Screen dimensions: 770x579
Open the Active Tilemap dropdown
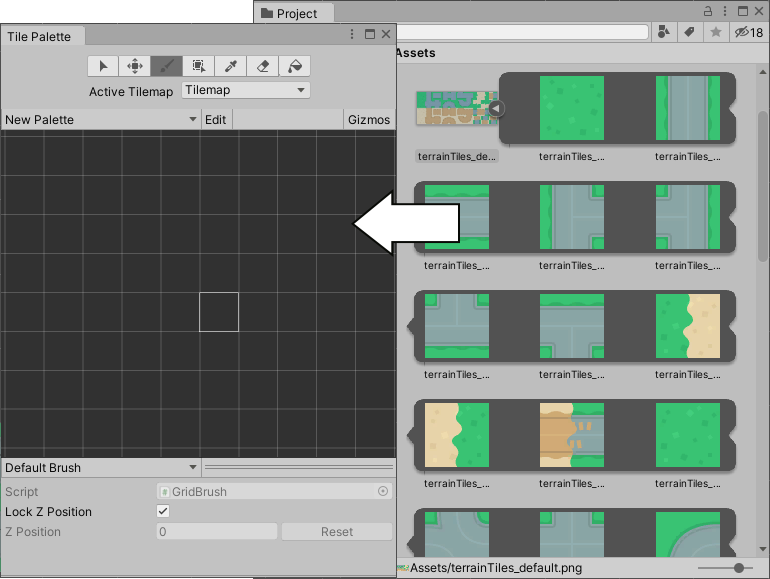[x=246, y=90]
